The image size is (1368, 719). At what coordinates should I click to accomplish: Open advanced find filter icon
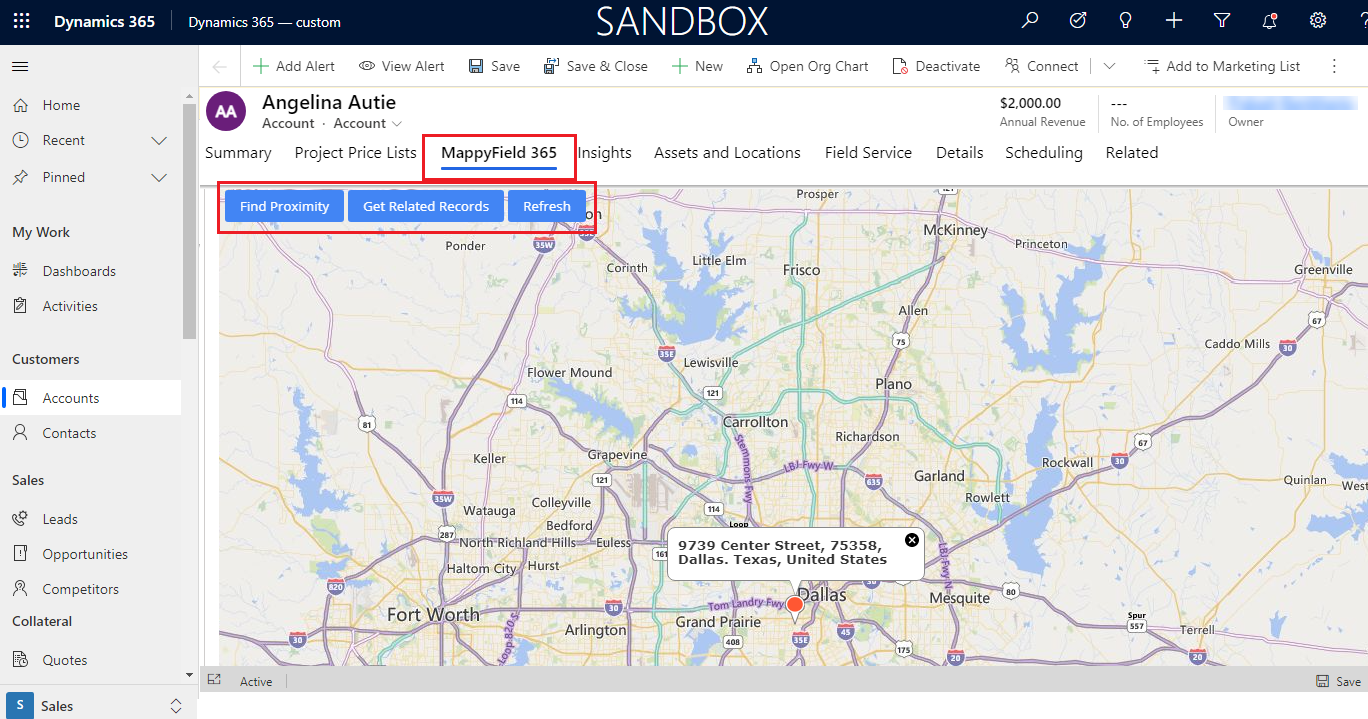[1222, 21]
